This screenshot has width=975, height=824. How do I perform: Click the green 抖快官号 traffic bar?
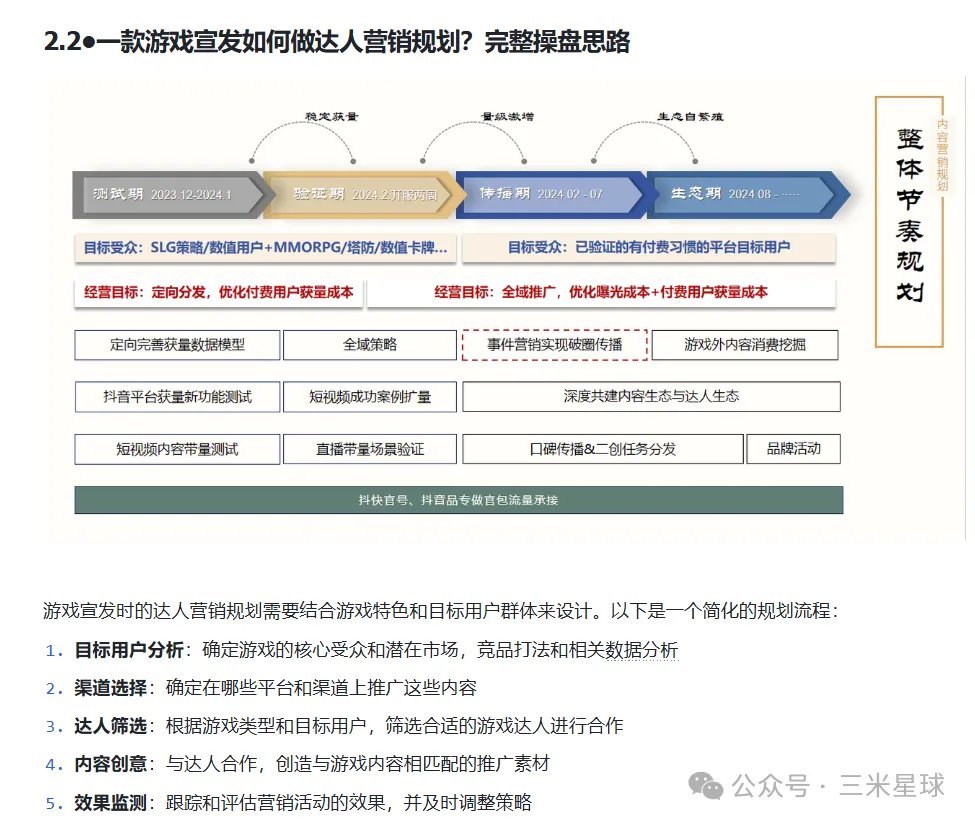458,500
